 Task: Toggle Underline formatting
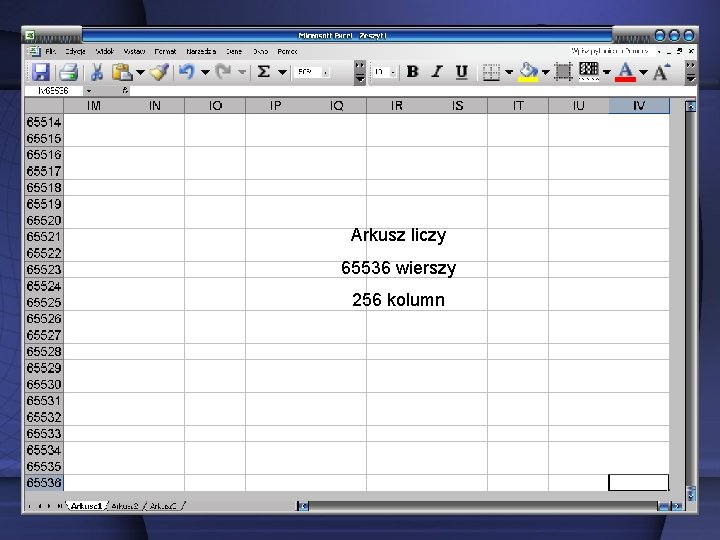461,72
